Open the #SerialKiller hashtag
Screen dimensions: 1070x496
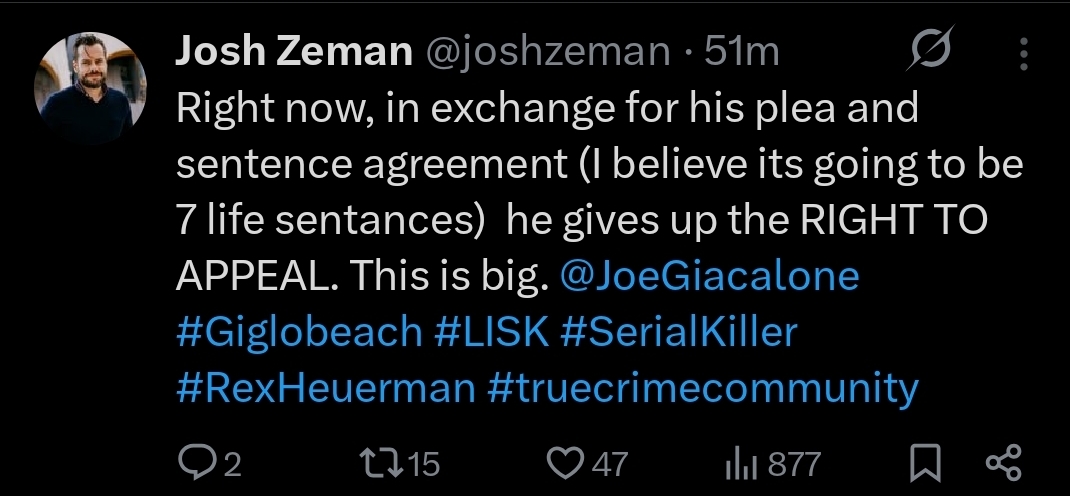tap(679, 332)
